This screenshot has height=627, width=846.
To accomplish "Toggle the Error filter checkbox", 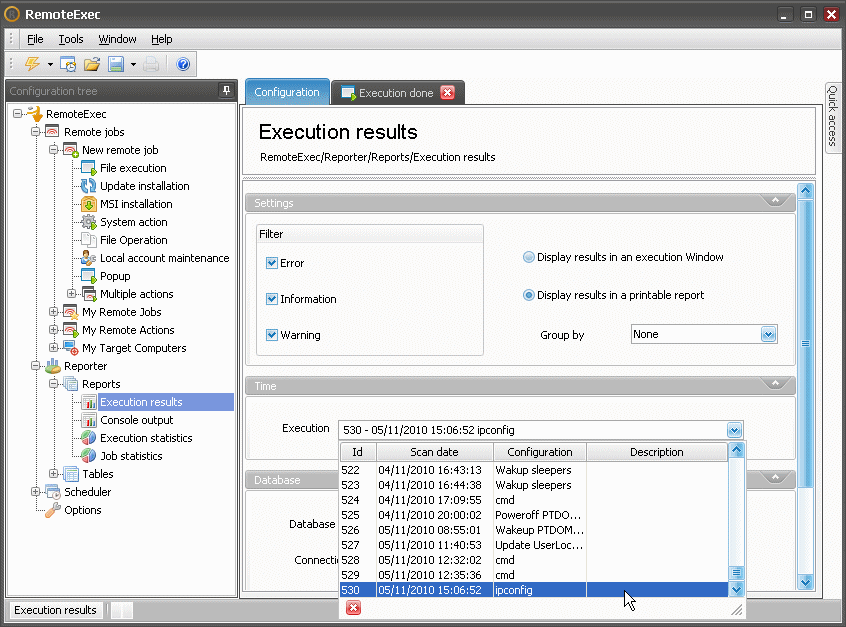I will [x=272, y=263].
